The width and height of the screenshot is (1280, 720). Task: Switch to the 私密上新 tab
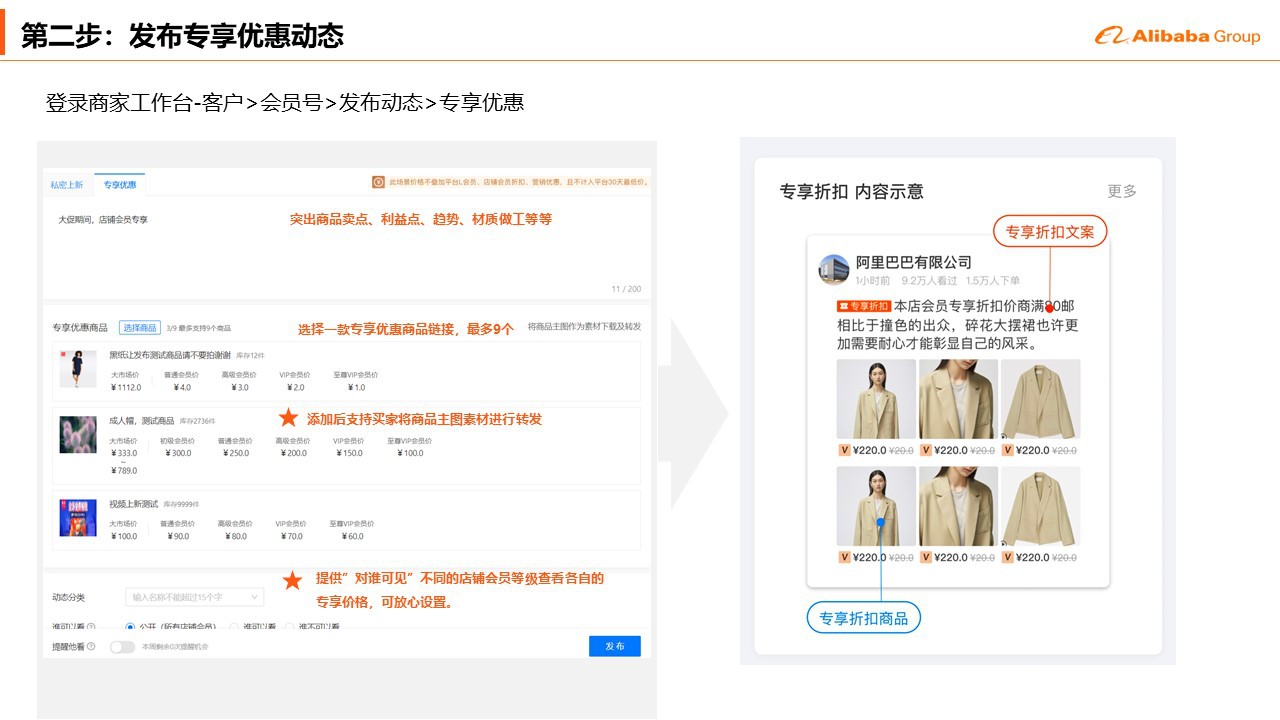point(67,185)
